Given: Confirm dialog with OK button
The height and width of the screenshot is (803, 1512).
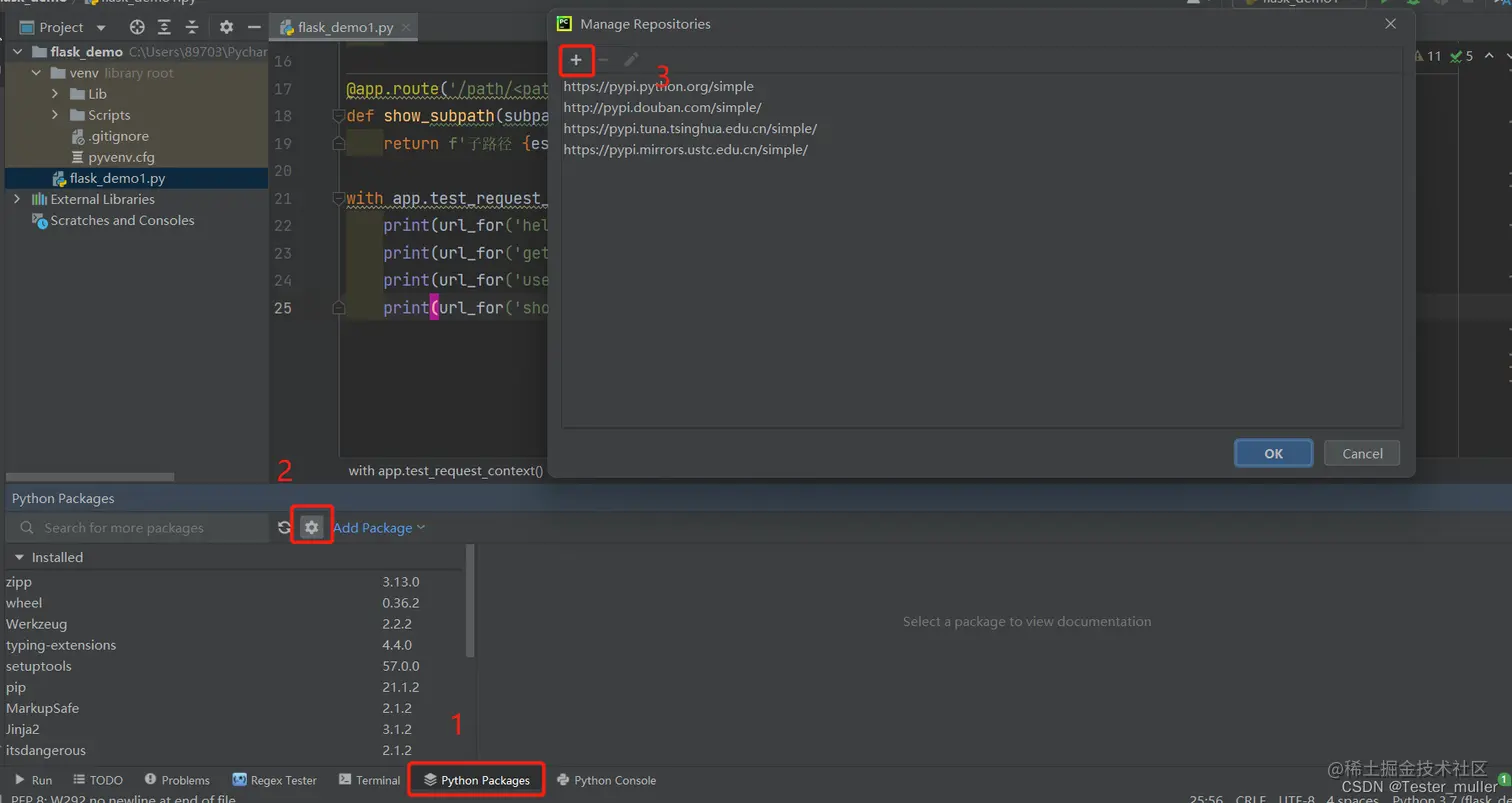Looking at the screenshot, I should (x=1273, y=453).
